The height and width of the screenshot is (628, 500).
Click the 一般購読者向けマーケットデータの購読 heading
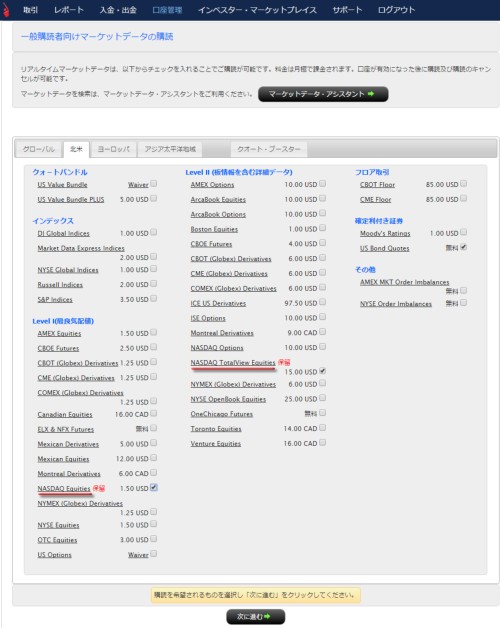97,36
